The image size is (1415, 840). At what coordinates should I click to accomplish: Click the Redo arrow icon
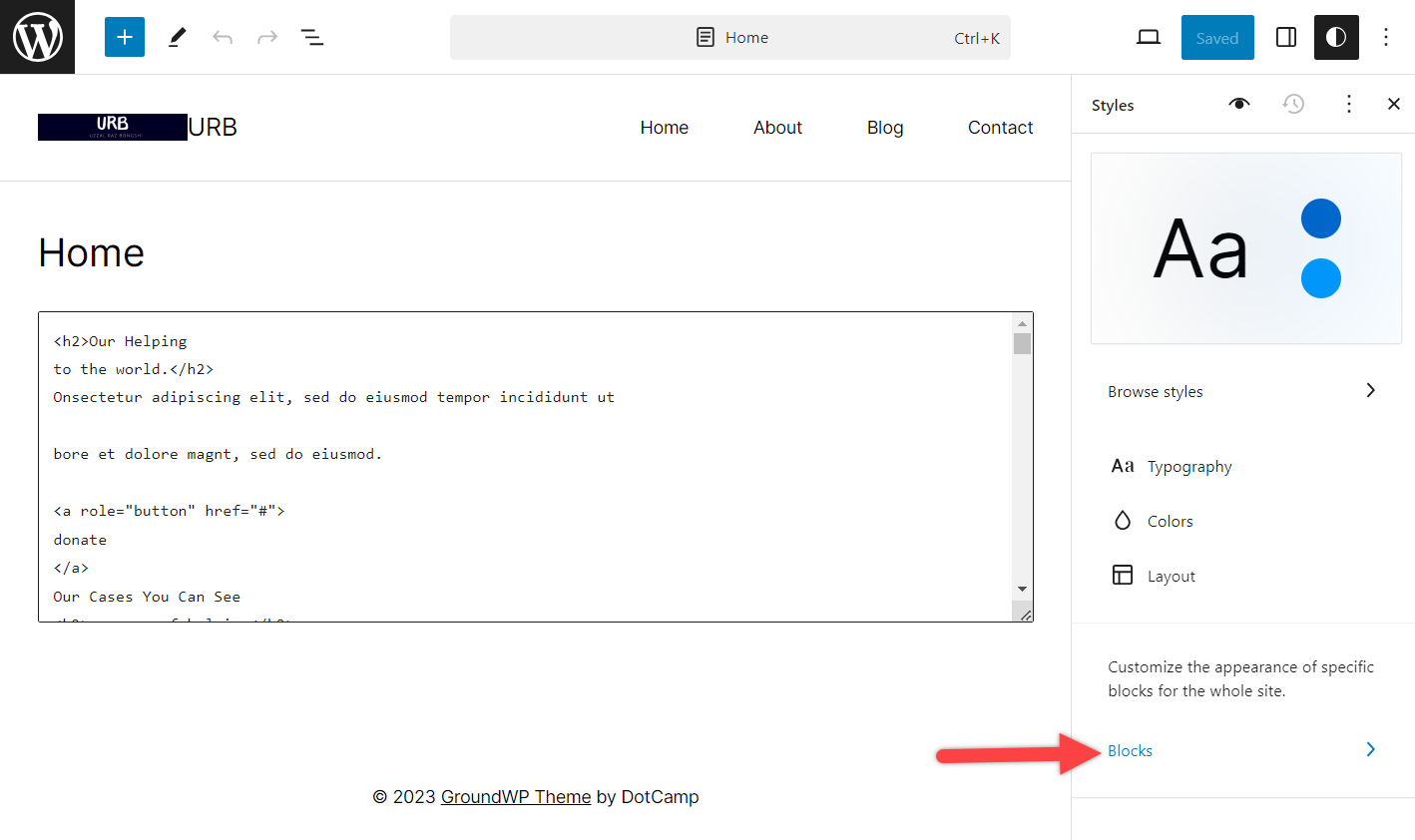(x=265, y=37)
